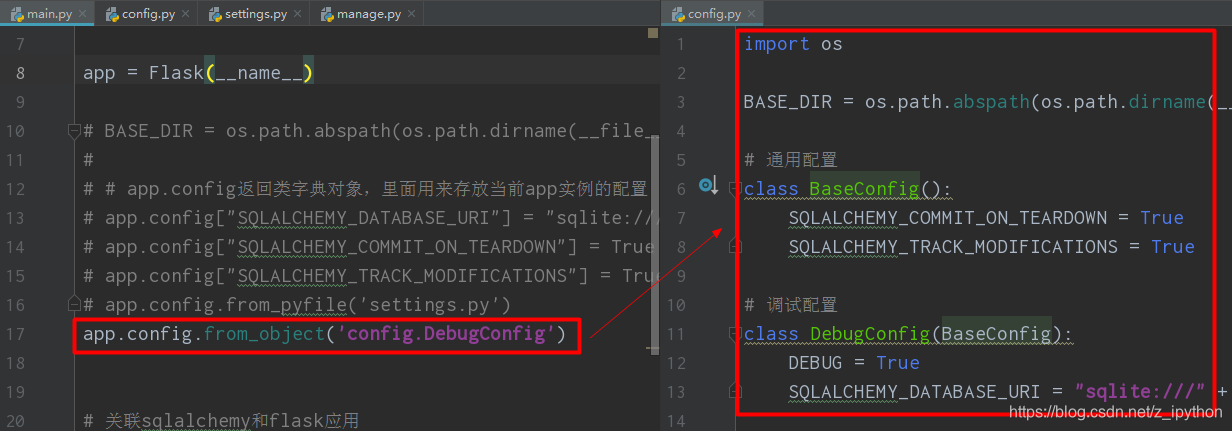Viewport: 1232px width, 431px height.
Task: Click the __name__ argument inside Flask()
Action: point(259,73)
